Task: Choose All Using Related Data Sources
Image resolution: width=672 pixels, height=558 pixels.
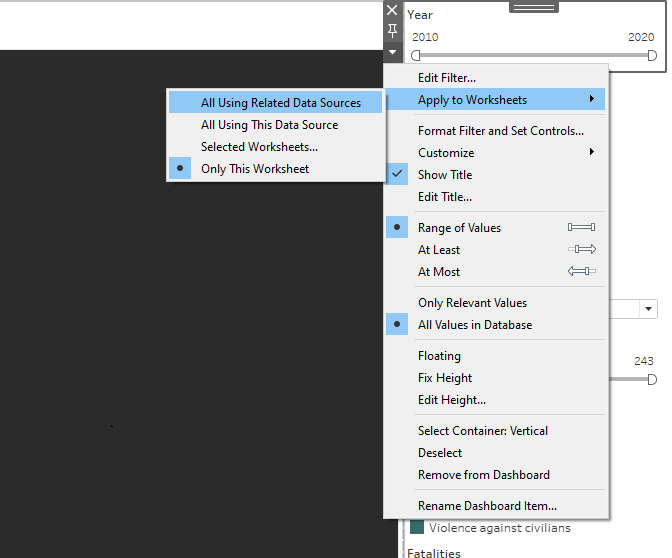Action: point(280,103)
